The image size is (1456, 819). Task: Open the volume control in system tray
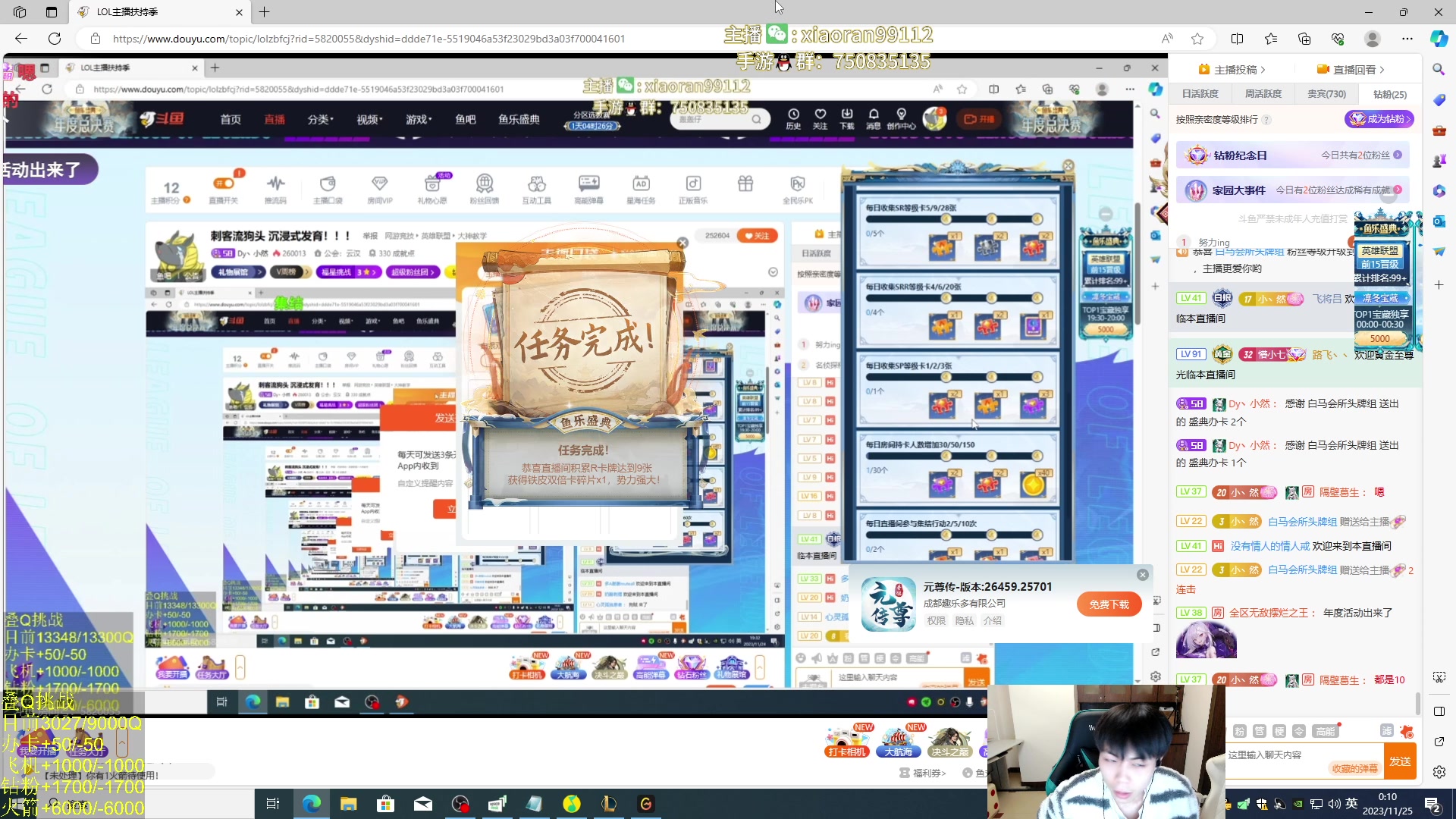pos(1334,804)
